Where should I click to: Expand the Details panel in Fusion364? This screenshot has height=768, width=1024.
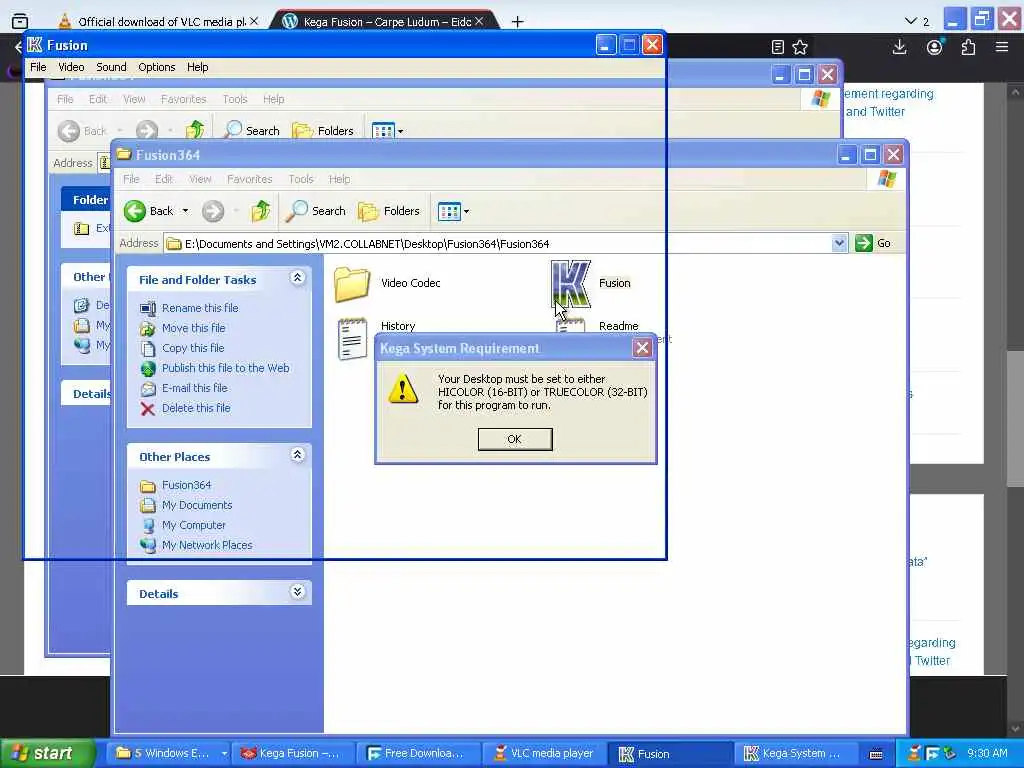pos(297,592)
